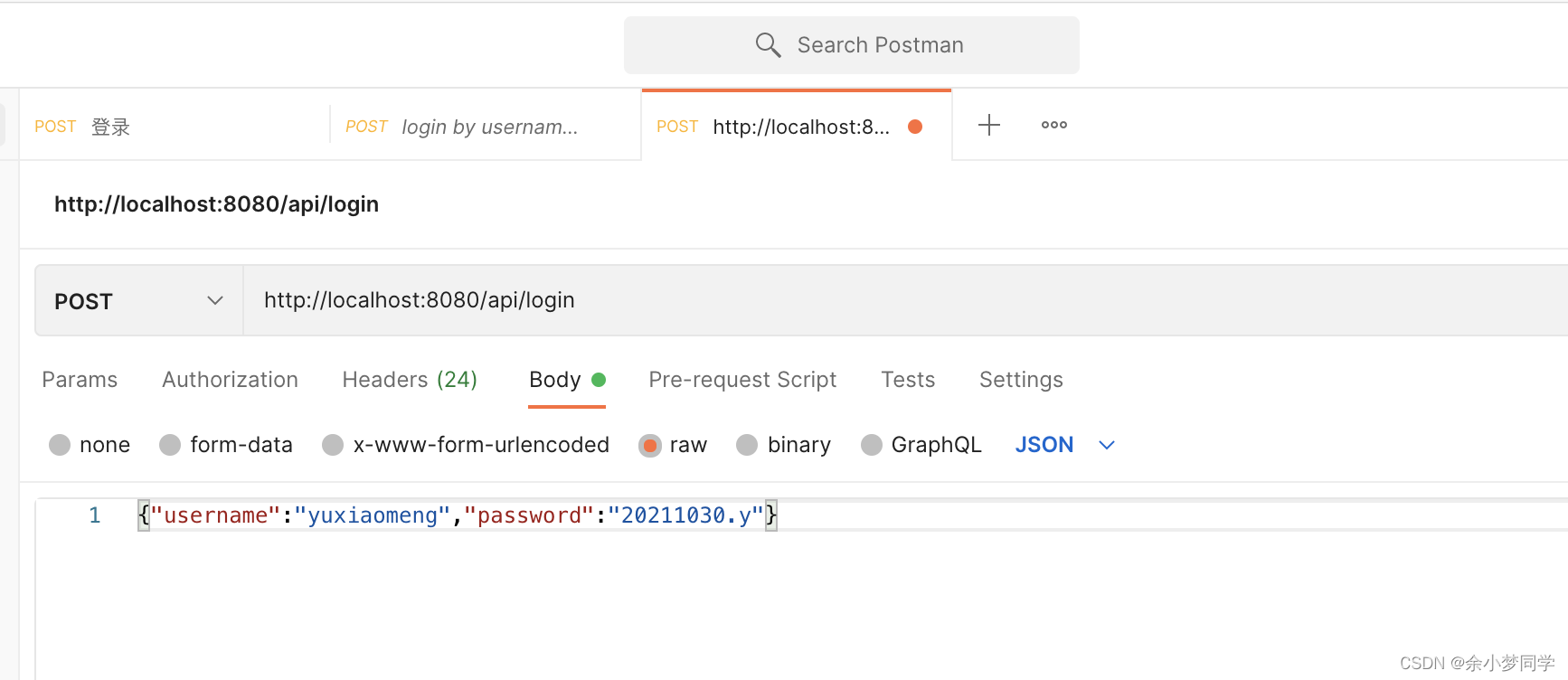Screen dimensions: 1568x680
Task: Switch to login by username tab
Action: pos(486,127)
